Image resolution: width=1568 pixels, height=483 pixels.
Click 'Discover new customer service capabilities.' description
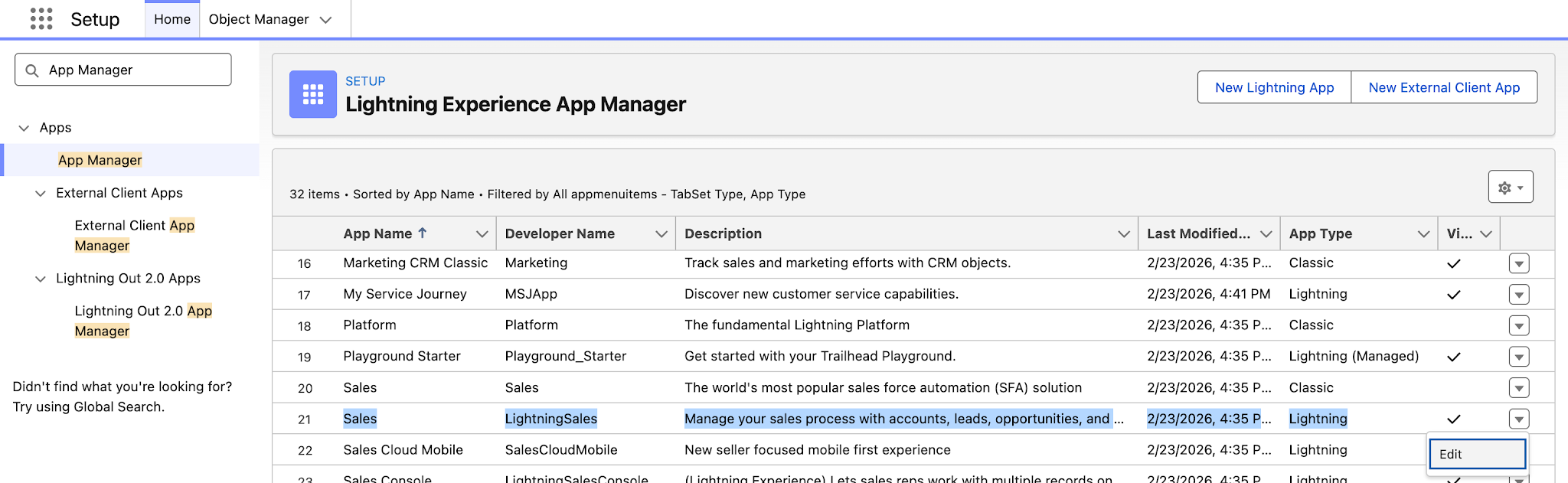[x=822, y=294]
